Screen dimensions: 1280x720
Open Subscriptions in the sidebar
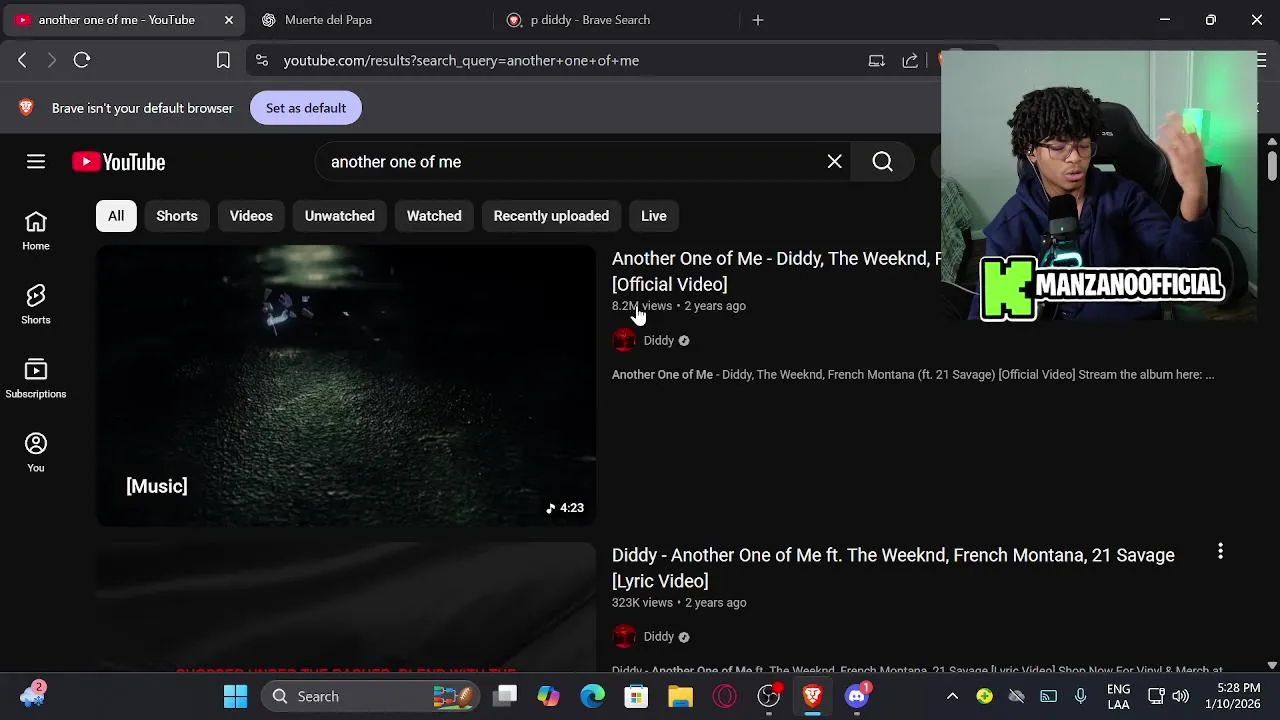tap(36, 379)
